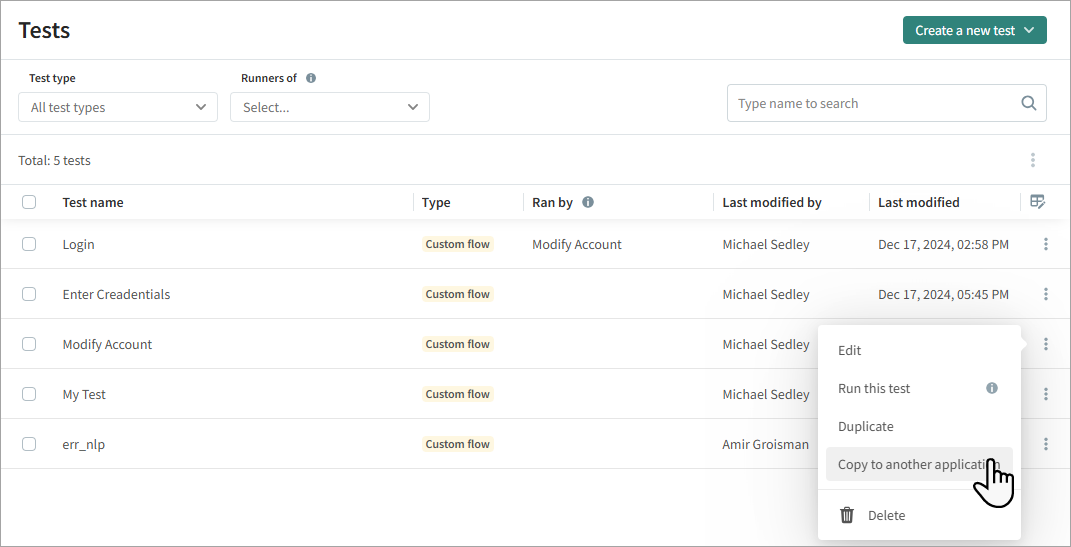
Task: Click the Type name to search field
Action: (870, 103)
